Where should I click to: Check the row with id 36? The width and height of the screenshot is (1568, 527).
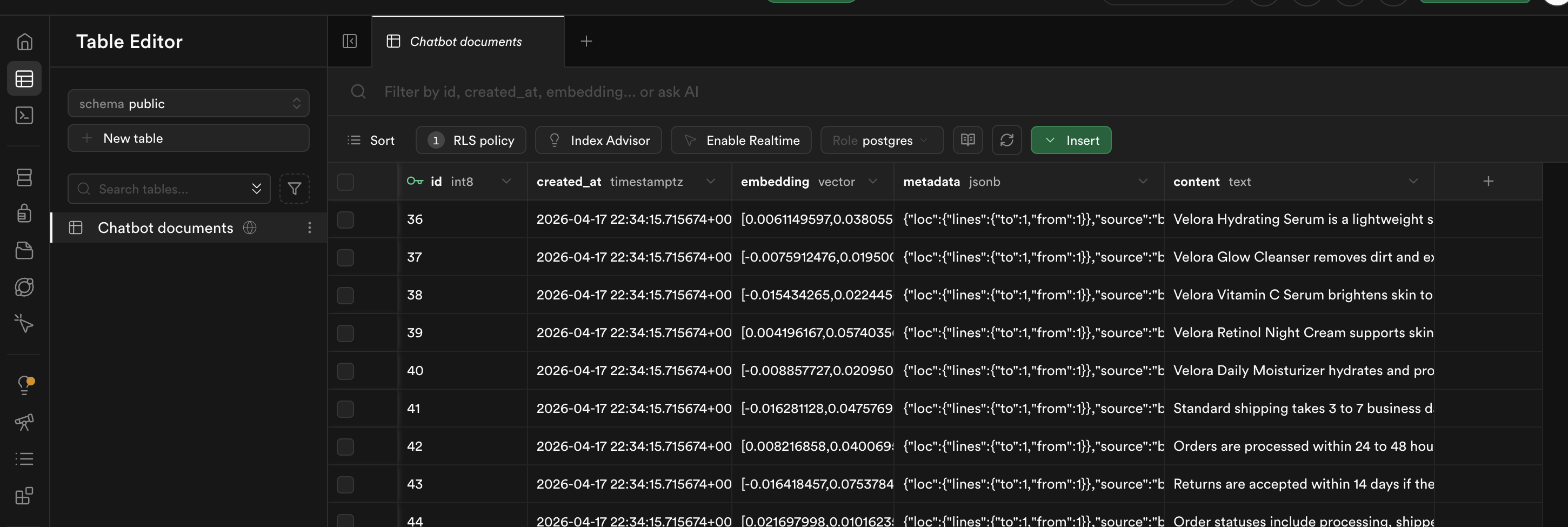click(x=345, y=219)
